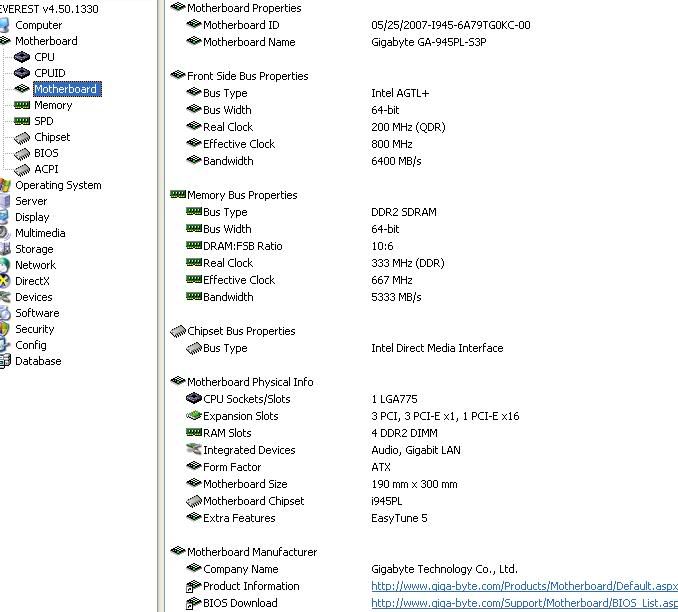Click the BIOS chip icon
Viewport: 678px width, 612px height.
pyautogui.click(x=22, y=154)
